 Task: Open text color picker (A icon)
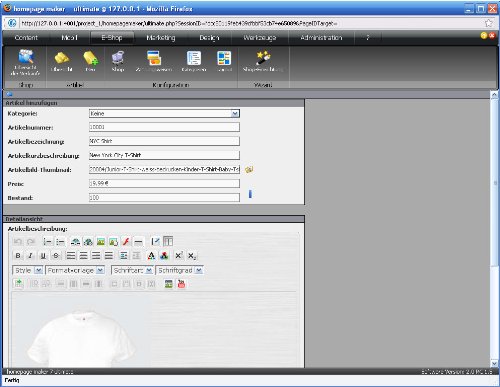click(151, 256)
